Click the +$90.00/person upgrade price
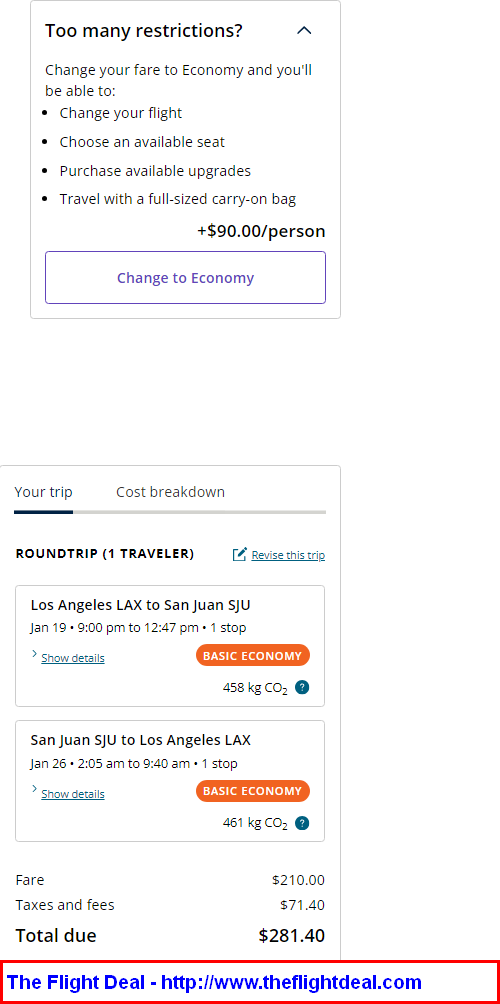Screen dimensions: 500x1004 [261, 231]
